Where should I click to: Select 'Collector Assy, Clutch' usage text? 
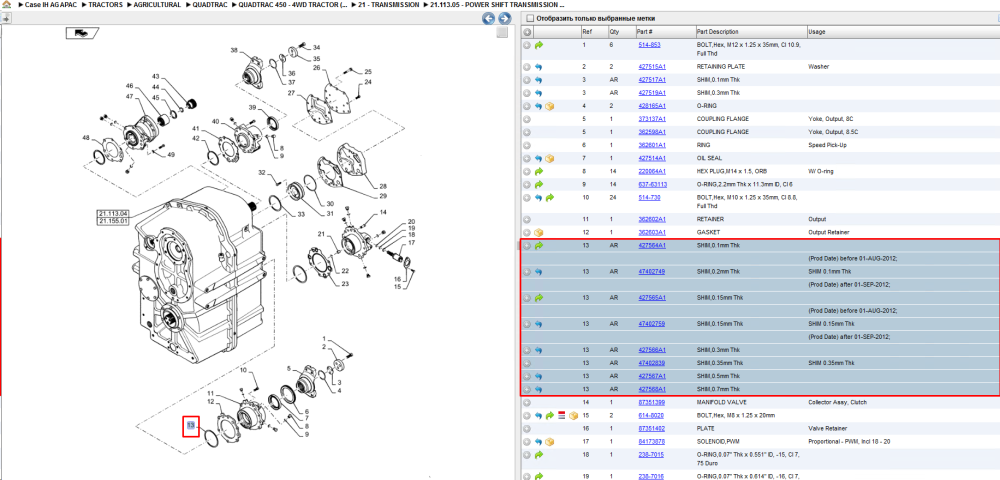click(837, 402)
